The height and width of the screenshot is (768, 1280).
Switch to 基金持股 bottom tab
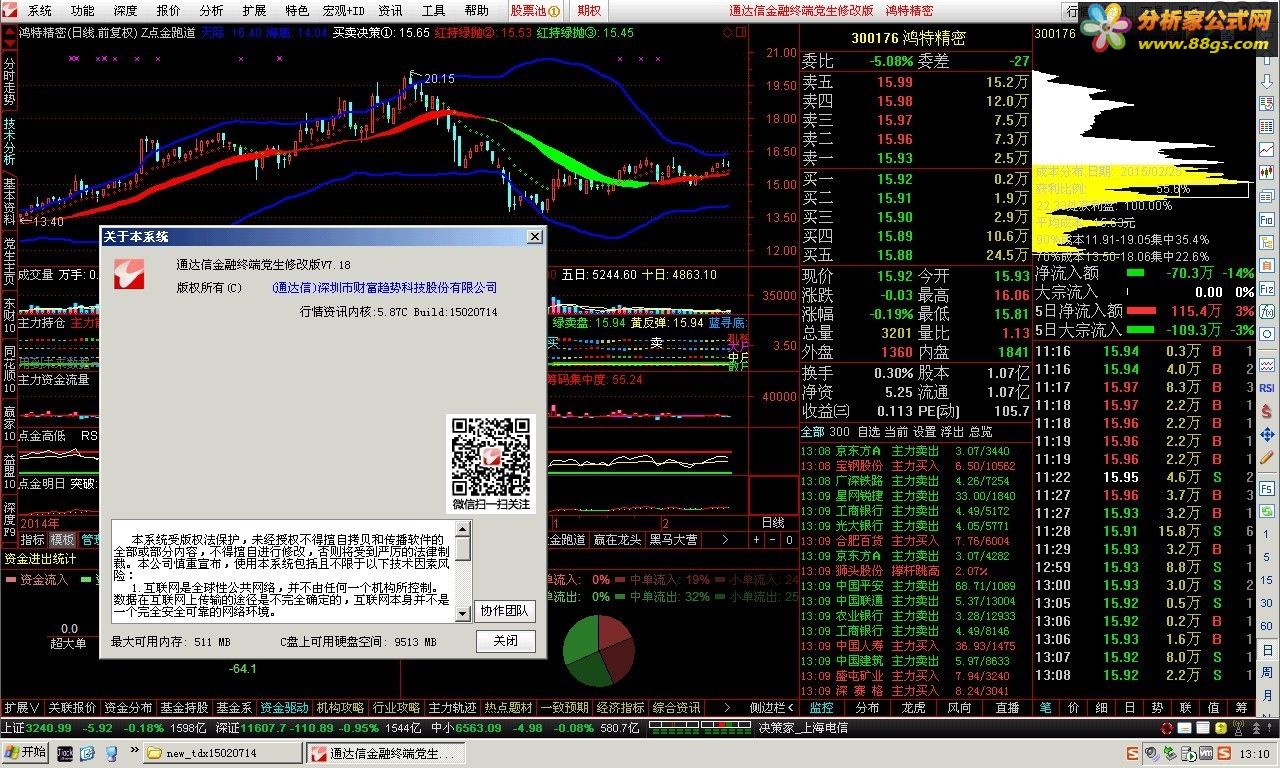pyautogui.click(x=185, y=708)
